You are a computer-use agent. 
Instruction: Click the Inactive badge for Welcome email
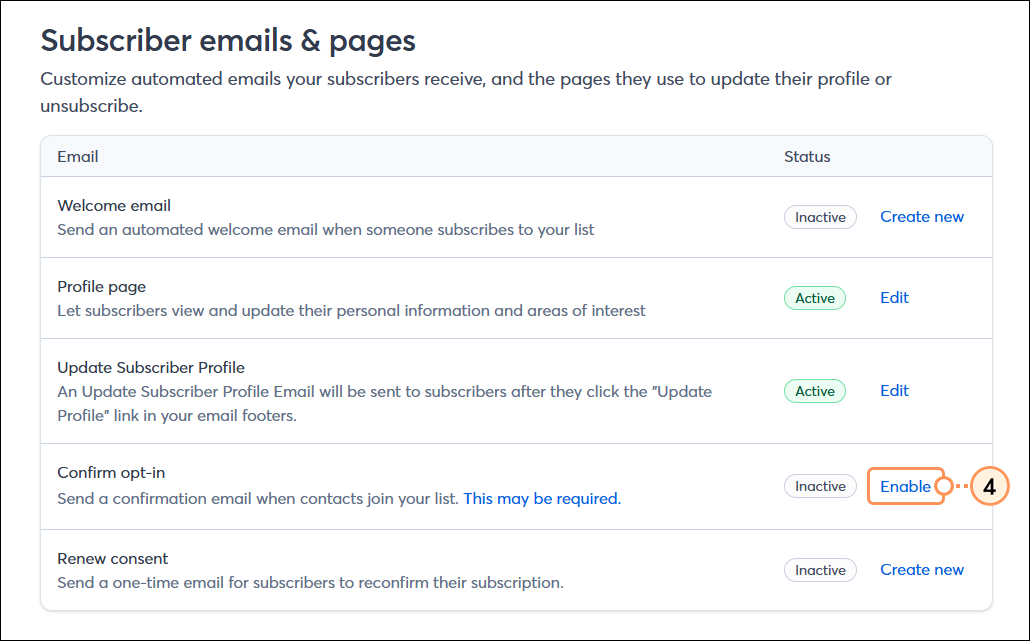820,217
